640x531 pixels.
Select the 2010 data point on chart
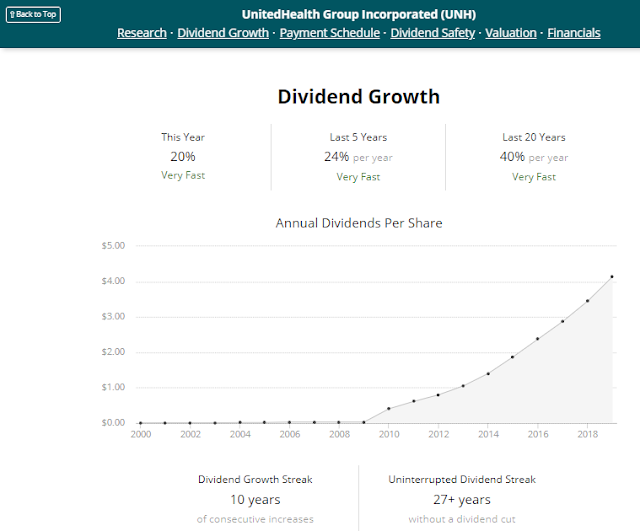tap(389, 409)
